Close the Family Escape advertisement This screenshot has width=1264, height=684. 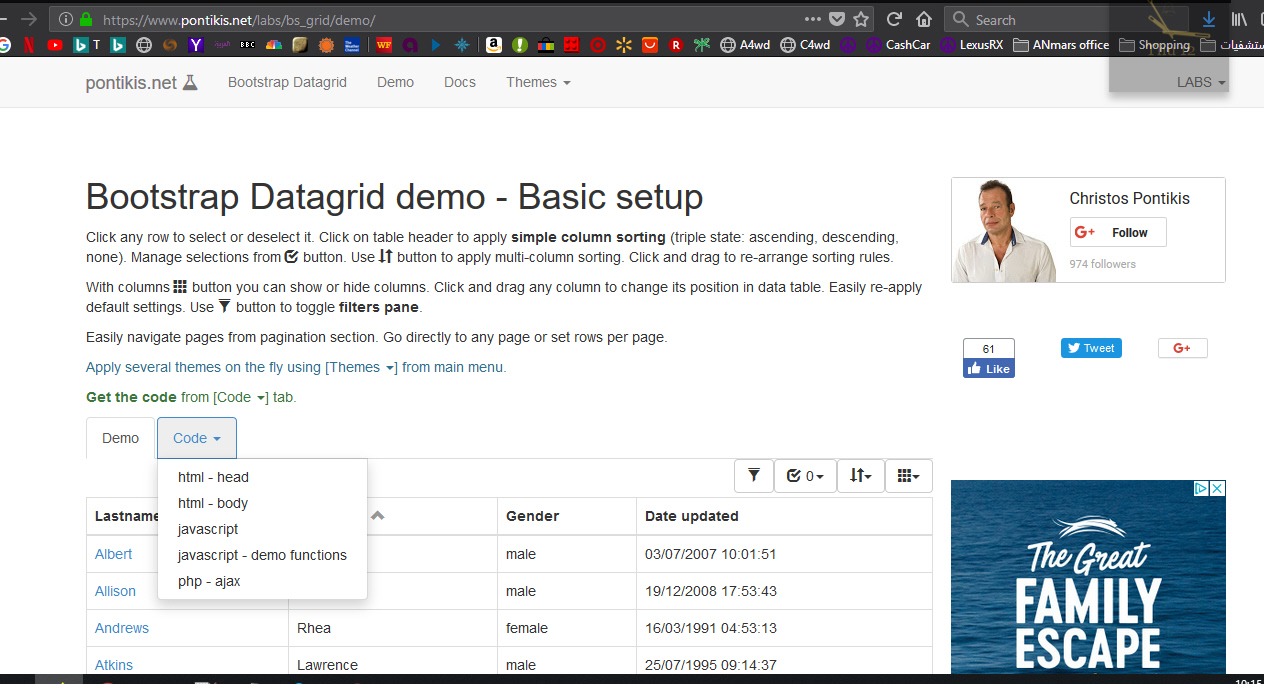pos(1216,488)
